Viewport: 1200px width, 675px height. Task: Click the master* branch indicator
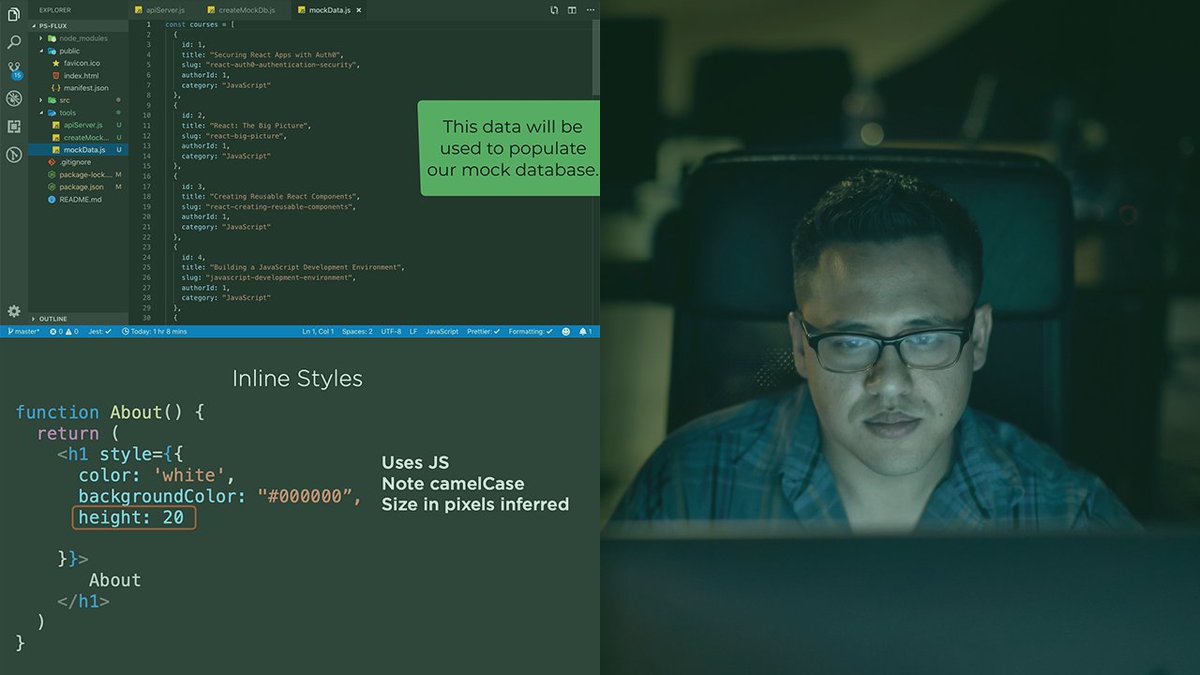point(24,330)
